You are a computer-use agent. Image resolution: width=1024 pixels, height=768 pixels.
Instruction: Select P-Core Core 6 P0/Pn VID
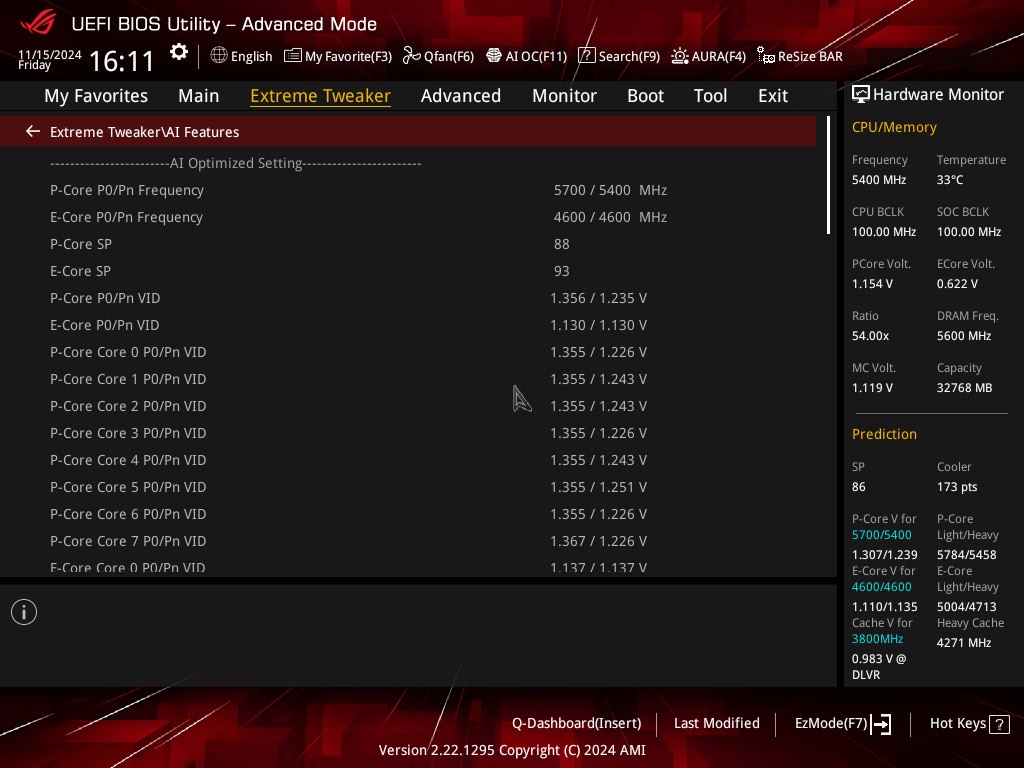(408, 514)
